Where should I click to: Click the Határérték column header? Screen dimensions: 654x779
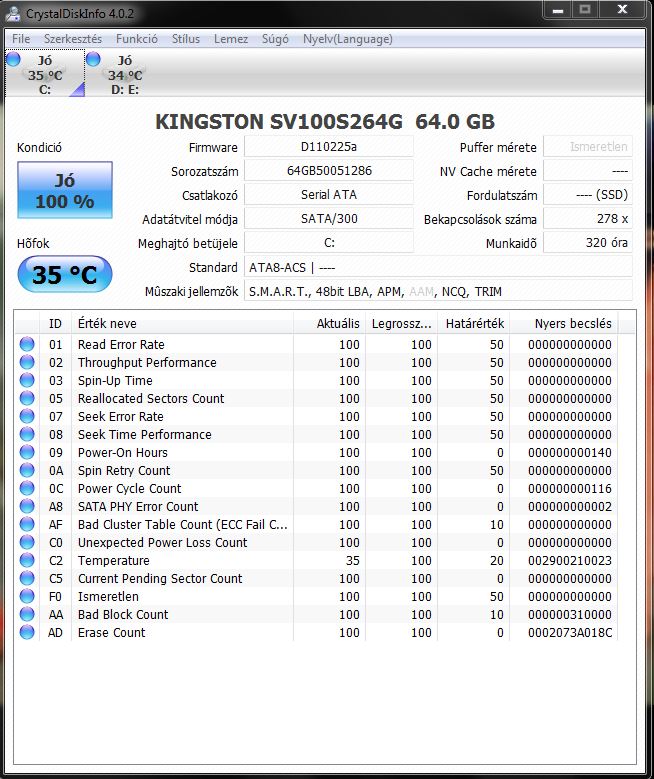click(474, 323)
